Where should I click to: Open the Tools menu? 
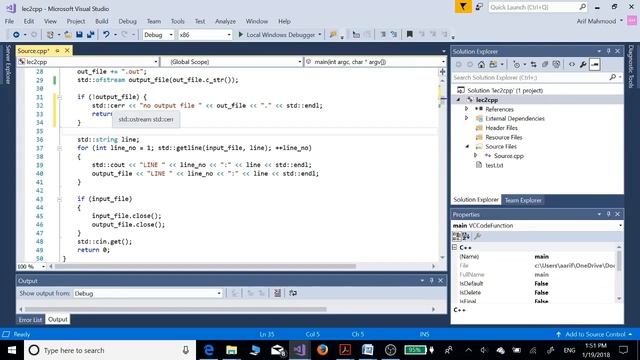click(178, 21)
